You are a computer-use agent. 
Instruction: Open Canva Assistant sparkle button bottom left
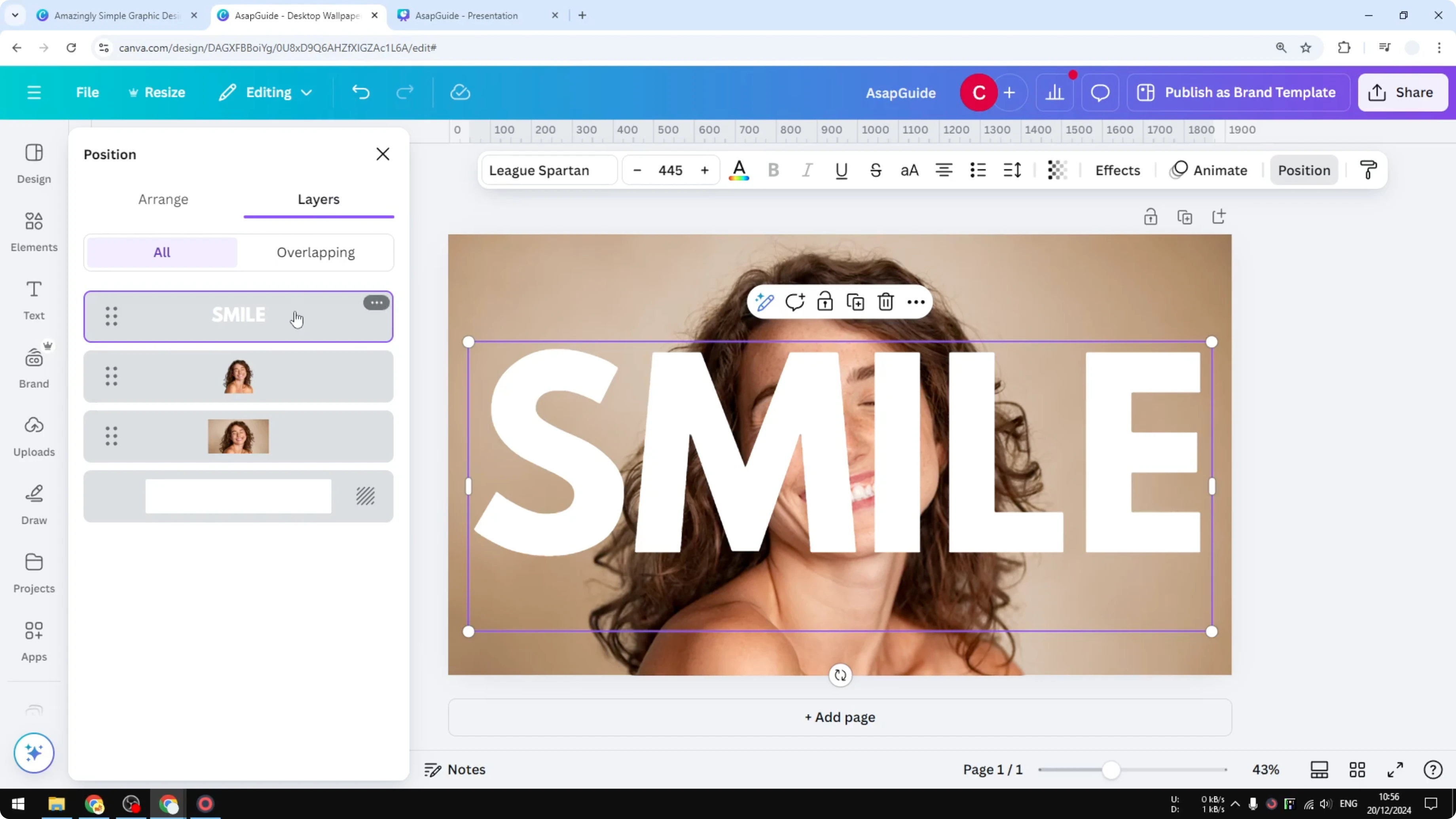pos(33,753)
